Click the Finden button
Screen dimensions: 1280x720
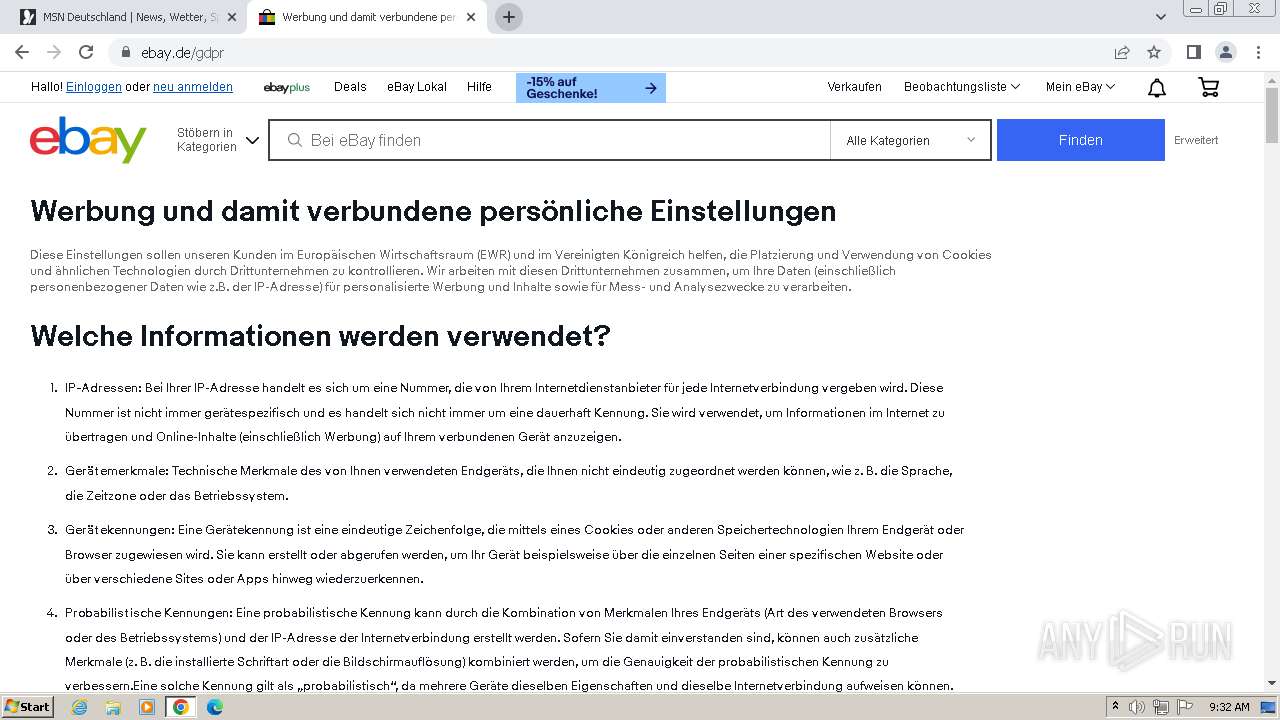click(x=1081, y=140)
